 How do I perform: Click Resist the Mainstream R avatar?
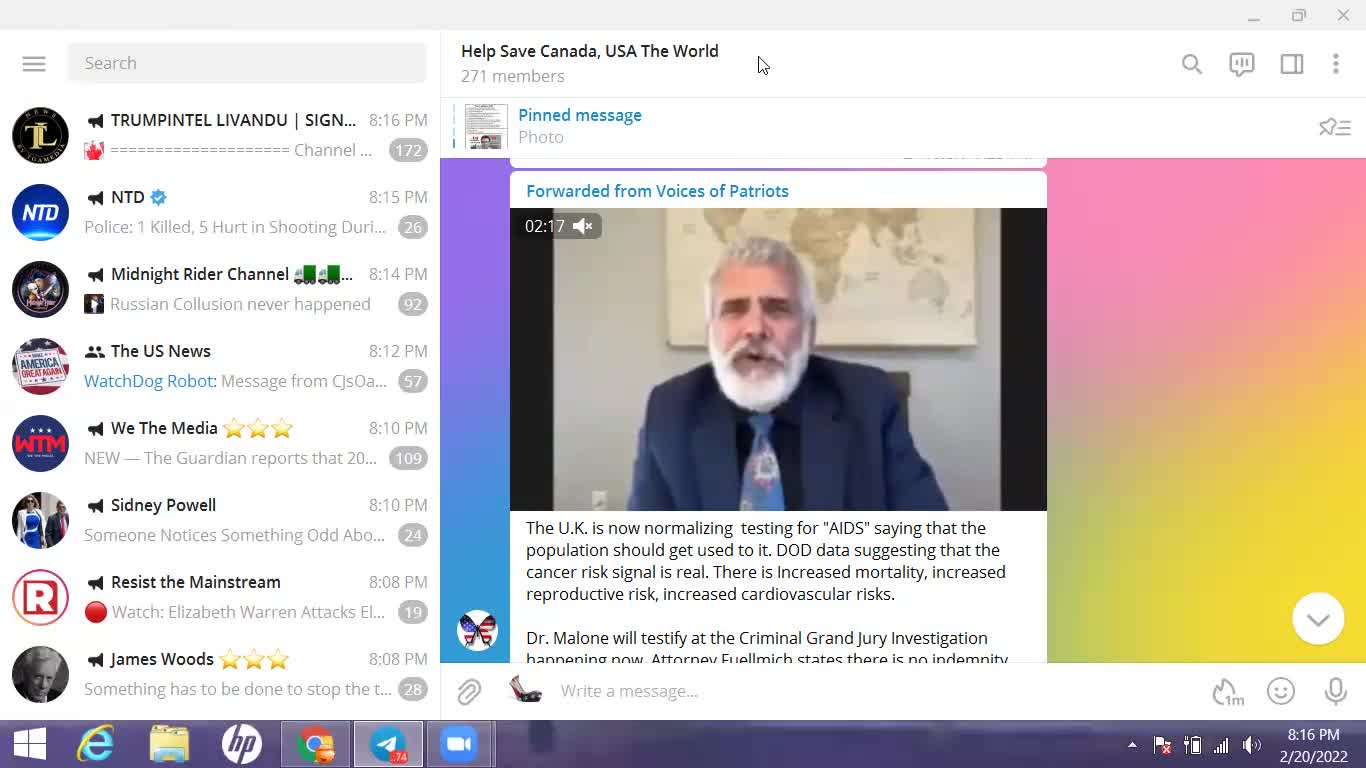(x=40, y=597)
